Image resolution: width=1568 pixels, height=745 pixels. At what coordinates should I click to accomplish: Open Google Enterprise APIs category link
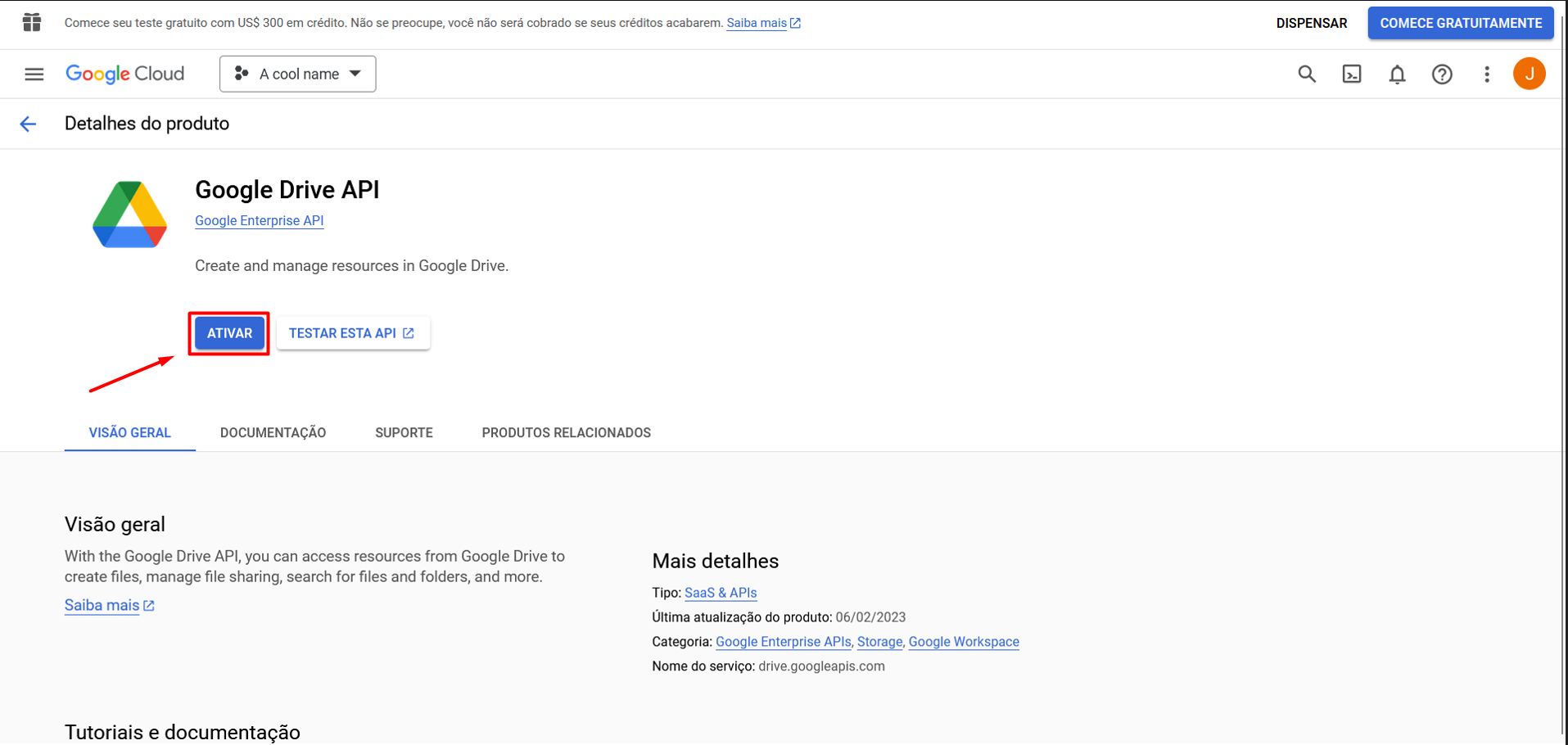point(783,642)
